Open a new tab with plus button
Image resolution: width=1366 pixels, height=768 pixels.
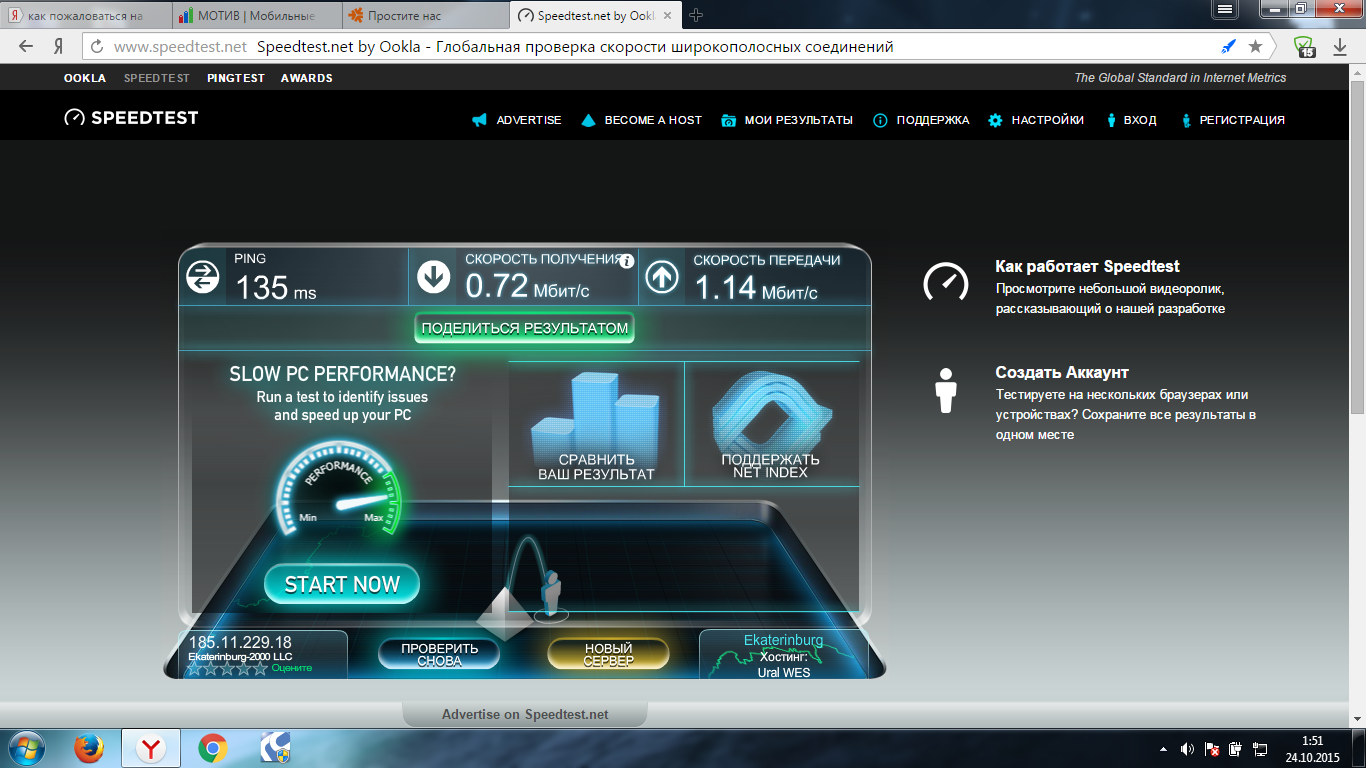coord(697,15)
